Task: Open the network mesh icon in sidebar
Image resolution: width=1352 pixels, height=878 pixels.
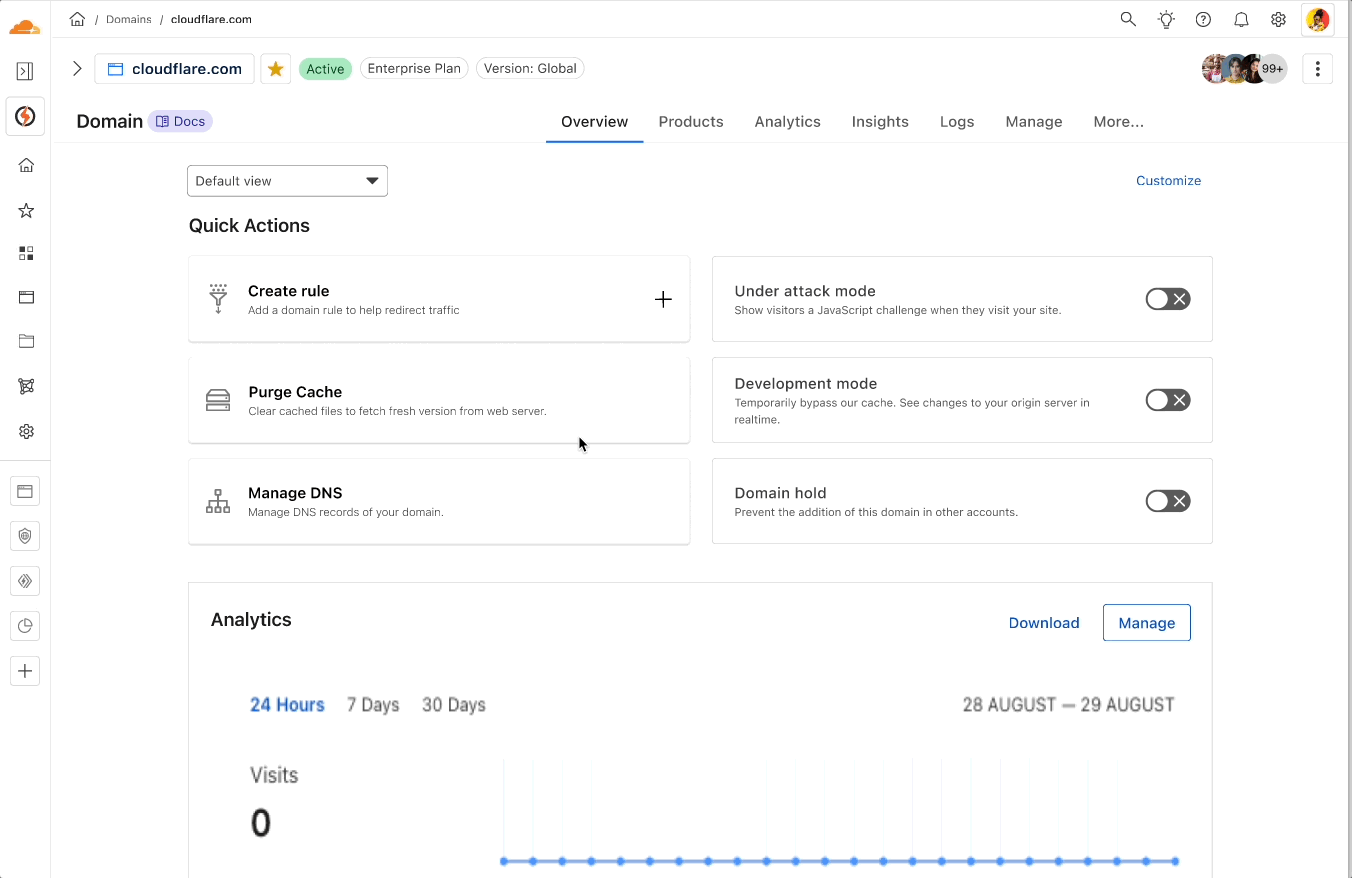Action: tap(27, 386)
